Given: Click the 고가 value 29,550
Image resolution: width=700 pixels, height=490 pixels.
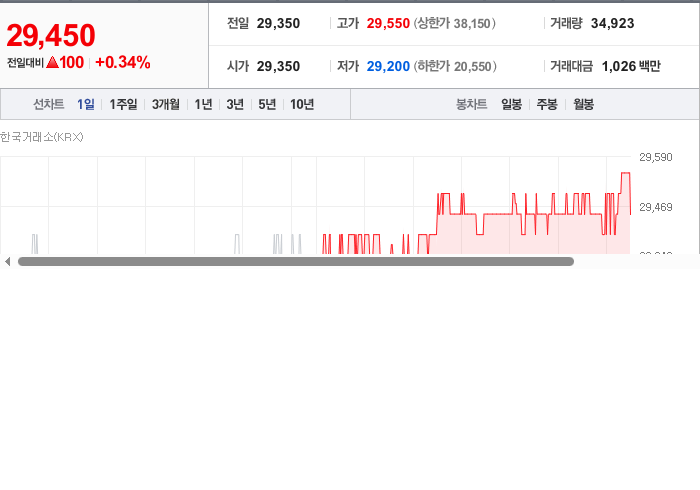Looking at the screenshot, I should coord(388,23).
